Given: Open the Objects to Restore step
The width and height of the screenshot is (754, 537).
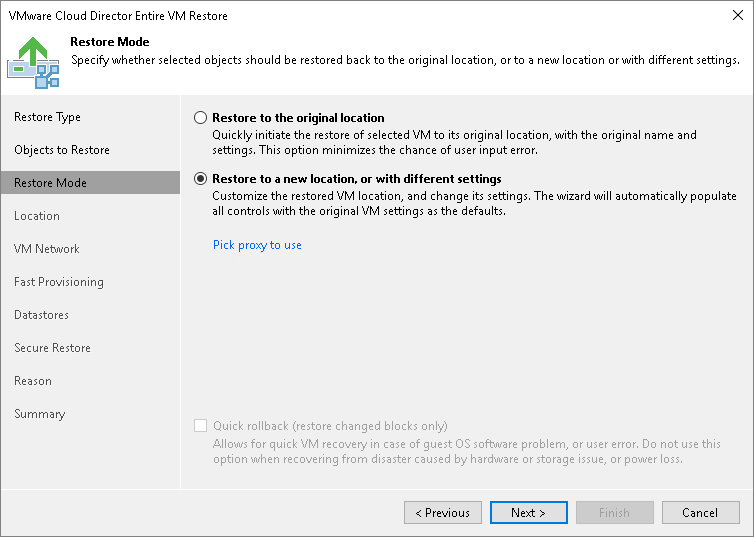Looking at the screenshot, I should 62,150.
